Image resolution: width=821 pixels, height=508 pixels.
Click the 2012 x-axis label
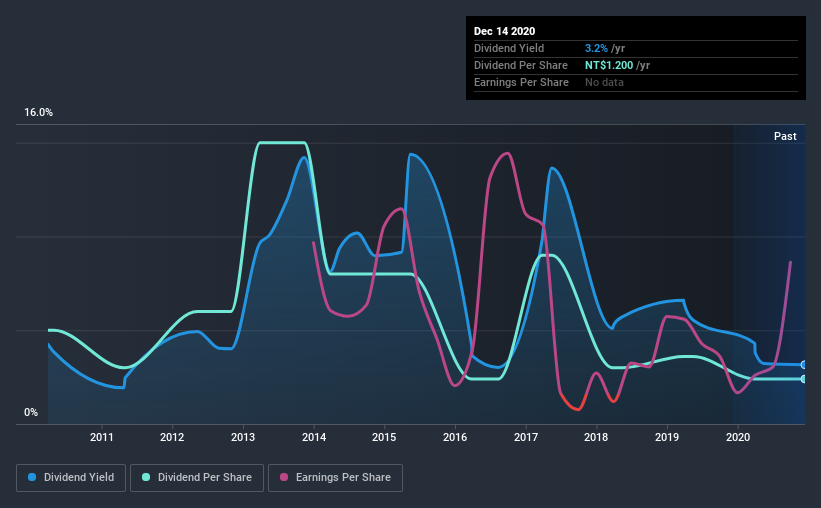coord(172,437)
